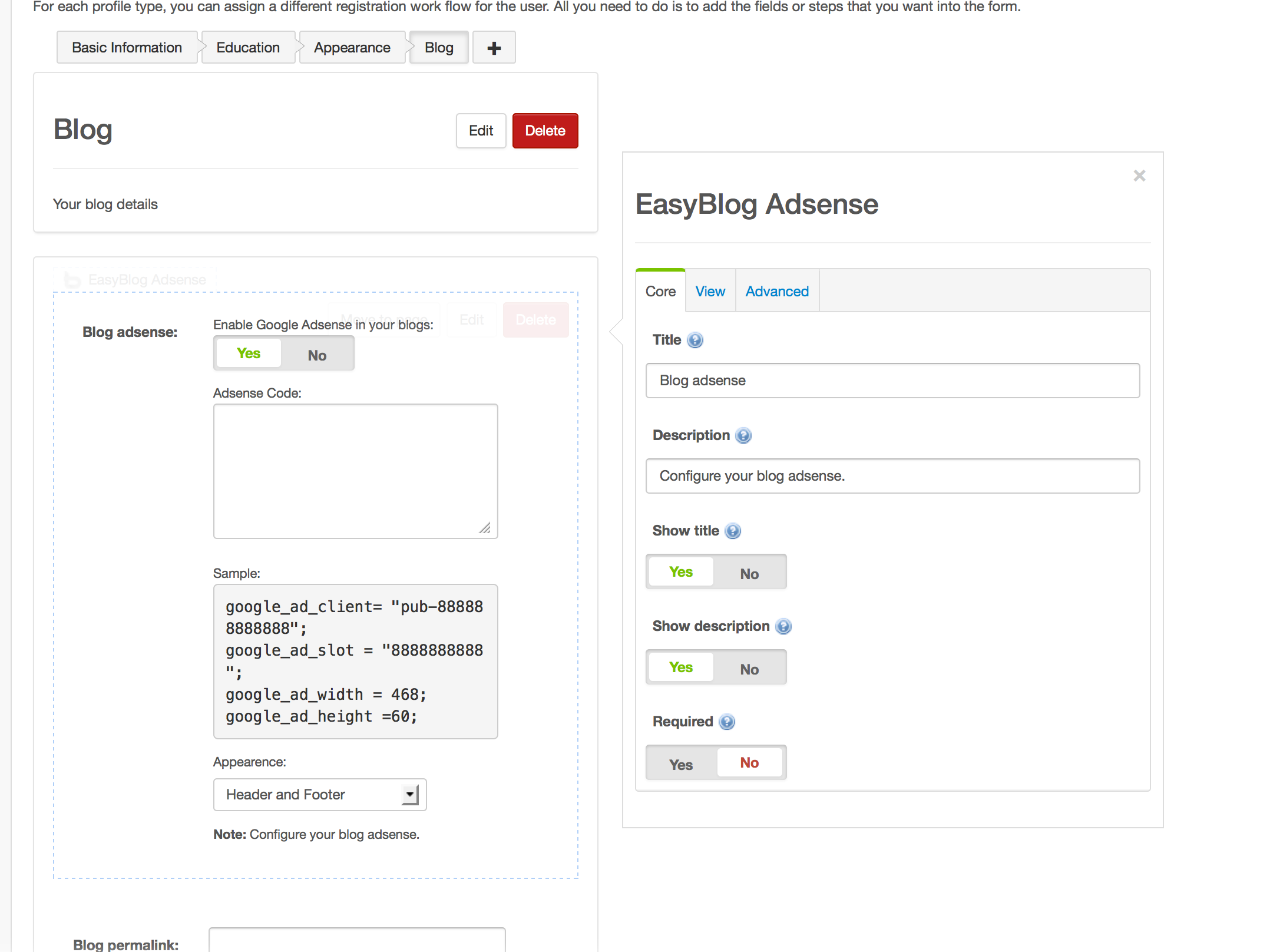Open the Advanced tab
Image resolution: width=1270 pixels, height=952 pixels.
pos(776,292)
